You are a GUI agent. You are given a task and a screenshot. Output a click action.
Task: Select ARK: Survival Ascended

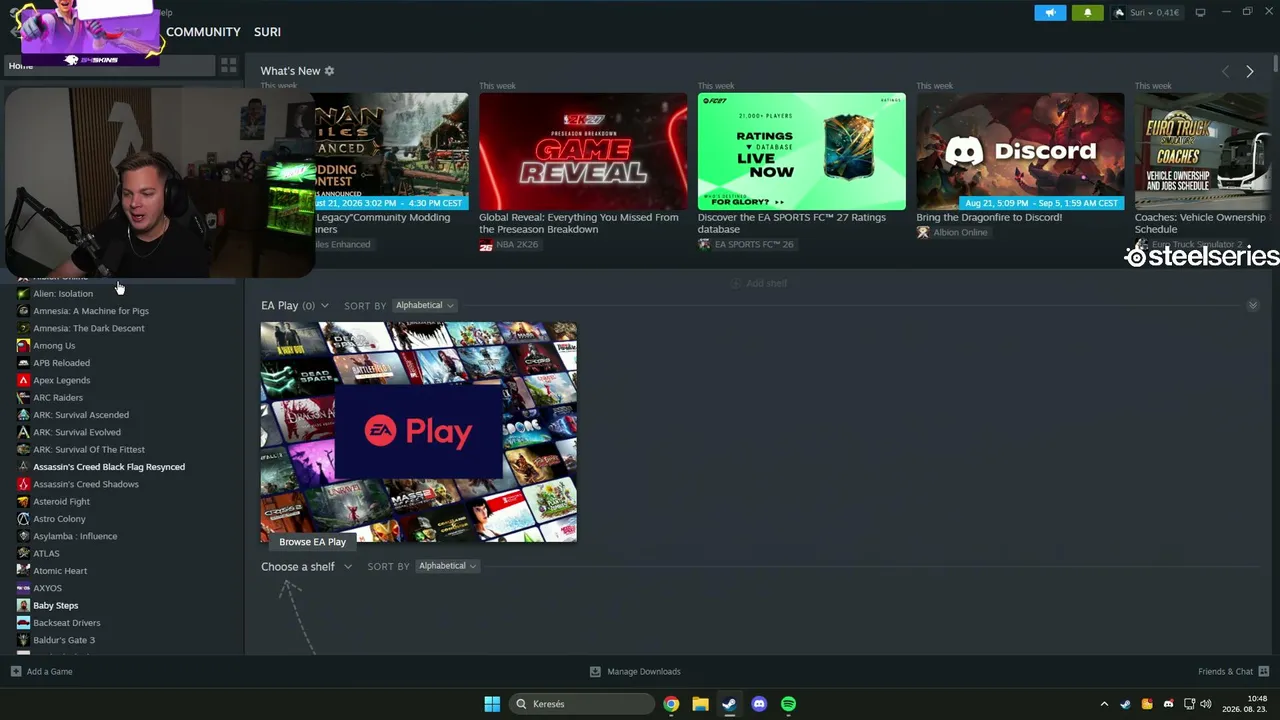click(81, 415)
